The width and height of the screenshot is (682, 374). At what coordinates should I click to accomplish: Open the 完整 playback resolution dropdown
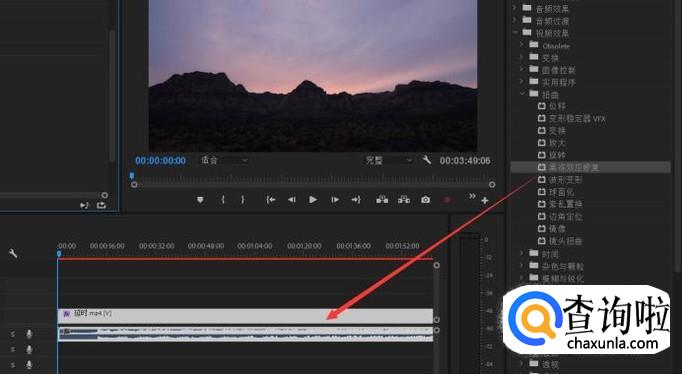[389, 160]
